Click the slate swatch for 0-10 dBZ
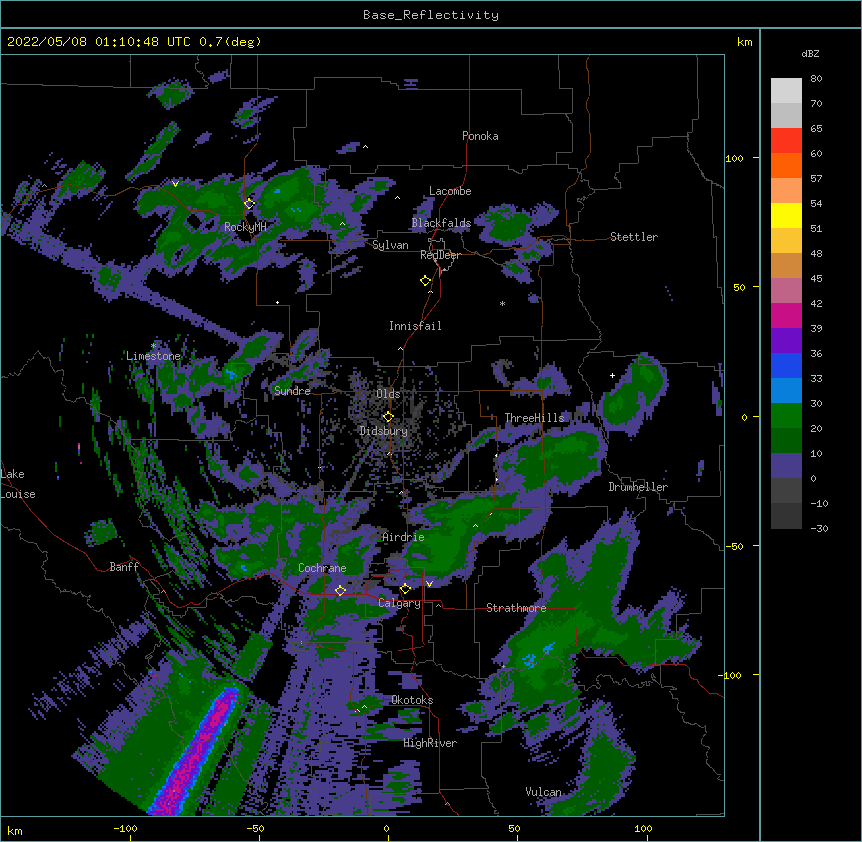Image resolution: width=862 pixels, height=842 pixels. pos(786,466)
